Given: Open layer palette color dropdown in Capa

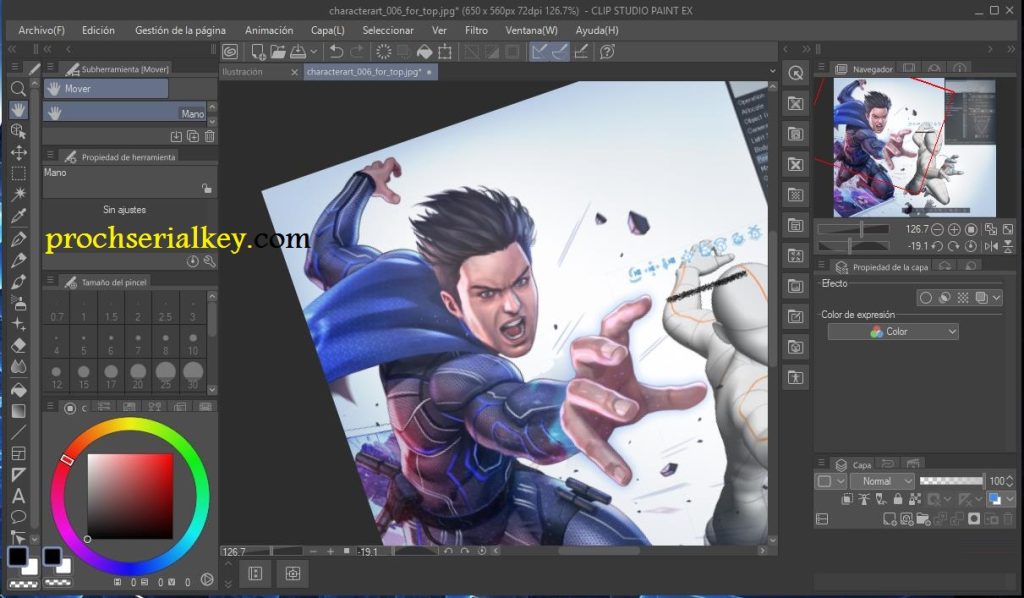Looking at the screenshot, I should pos(829,481).
